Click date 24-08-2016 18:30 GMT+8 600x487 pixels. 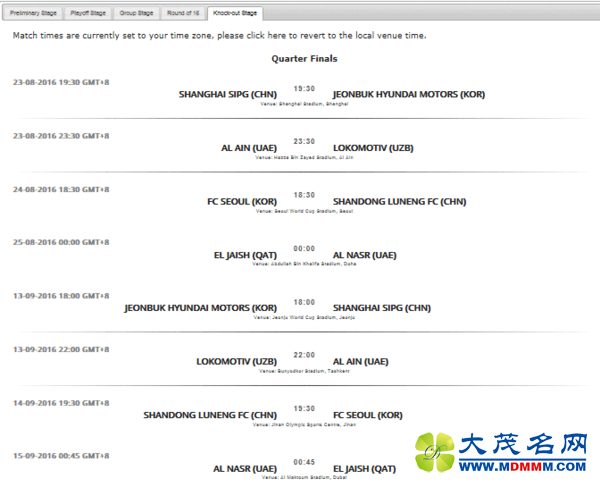[61, 189]
